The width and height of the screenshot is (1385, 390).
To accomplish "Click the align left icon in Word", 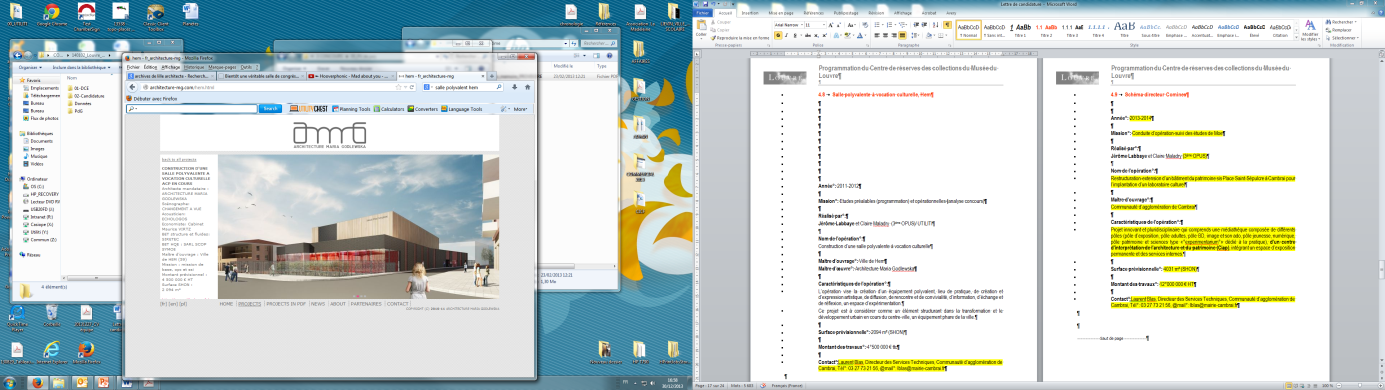I will click(x=877, y=35).
